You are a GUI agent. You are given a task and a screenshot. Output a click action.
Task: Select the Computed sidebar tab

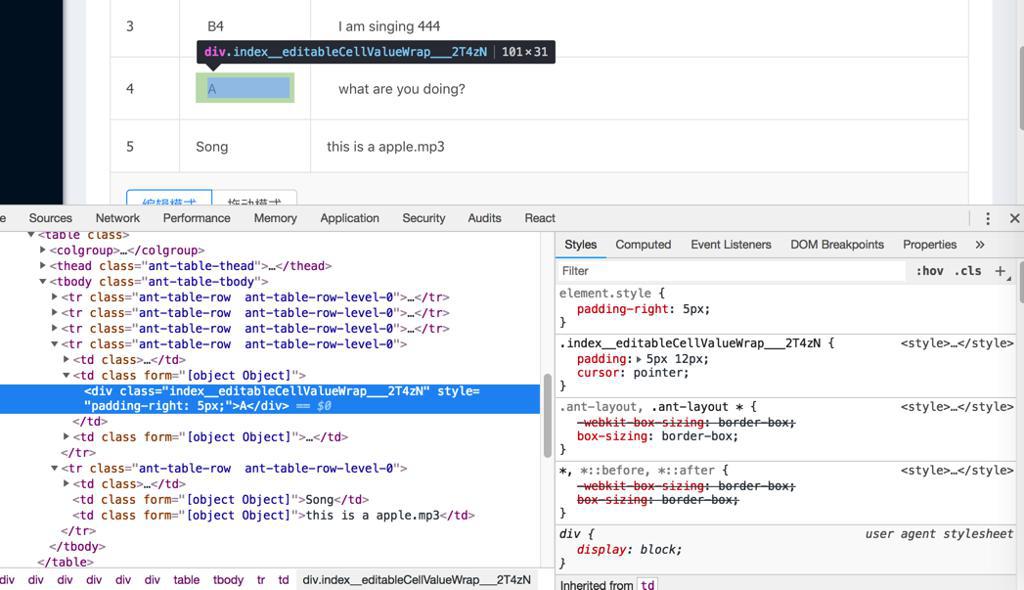pyautogui.click(x=643, y=244)
